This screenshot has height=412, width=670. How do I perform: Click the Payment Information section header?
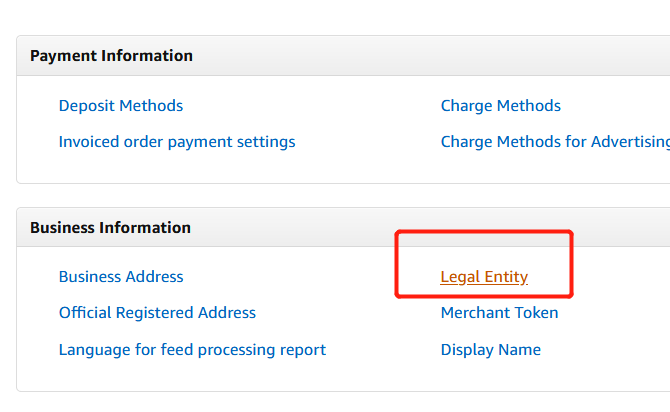(111, 56)
